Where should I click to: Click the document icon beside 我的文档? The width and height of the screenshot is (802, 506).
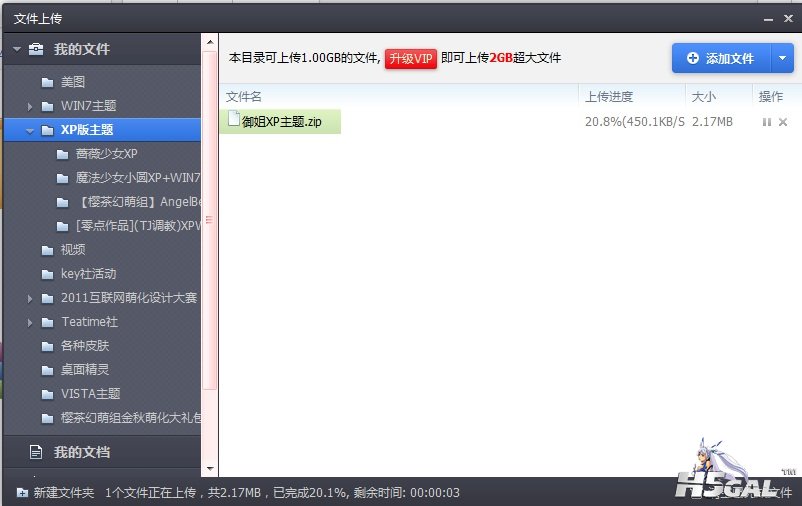[36, 452]
